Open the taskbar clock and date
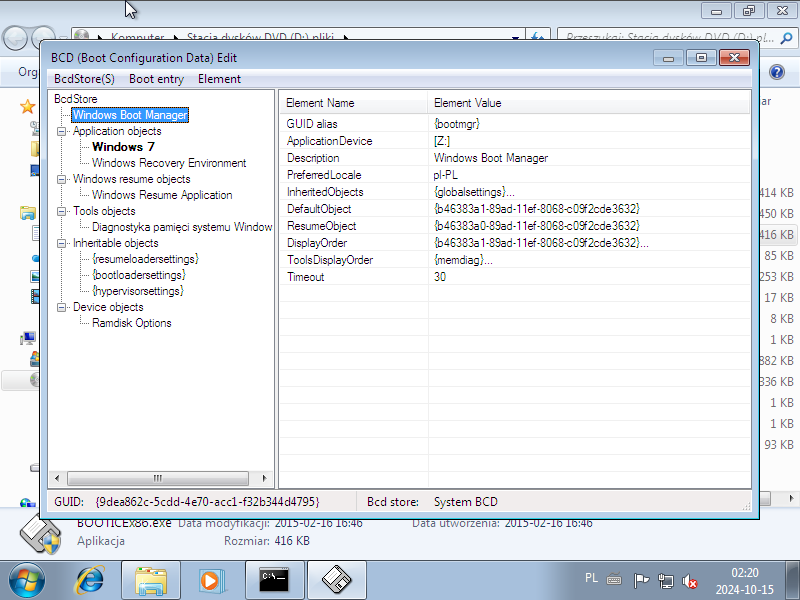 pyautogui.click(x=744, y=581)
